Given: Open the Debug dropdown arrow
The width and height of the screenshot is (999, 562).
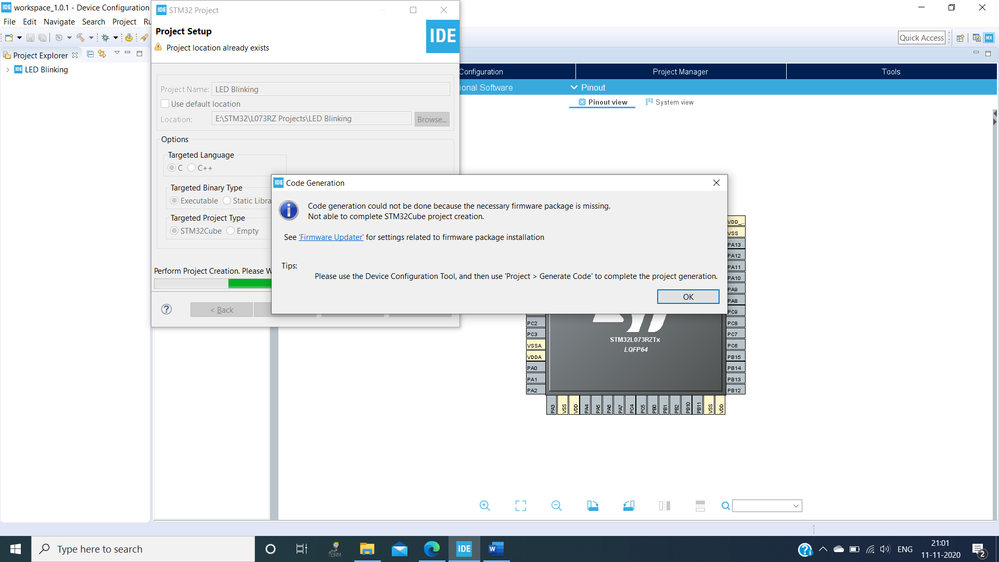Looking at the screenshot, I should click(115, 38).
